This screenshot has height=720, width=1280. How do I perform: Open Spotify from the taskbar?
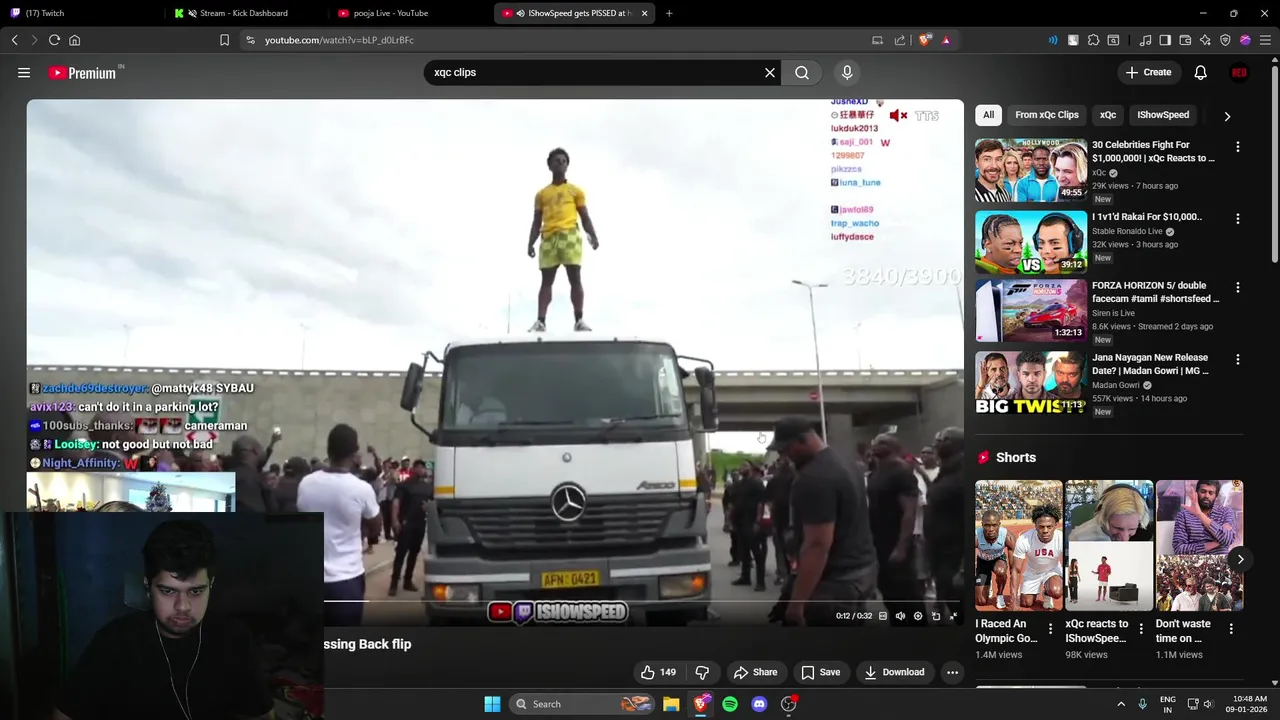730,704
